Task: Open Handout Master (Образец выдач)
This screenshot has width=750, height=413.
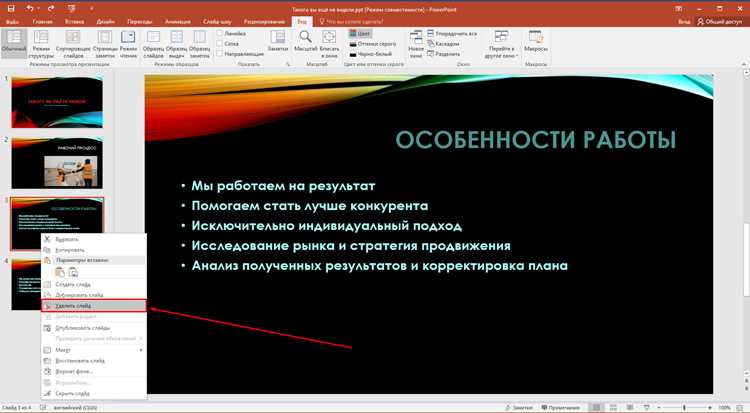Action: tap(176, 44)
